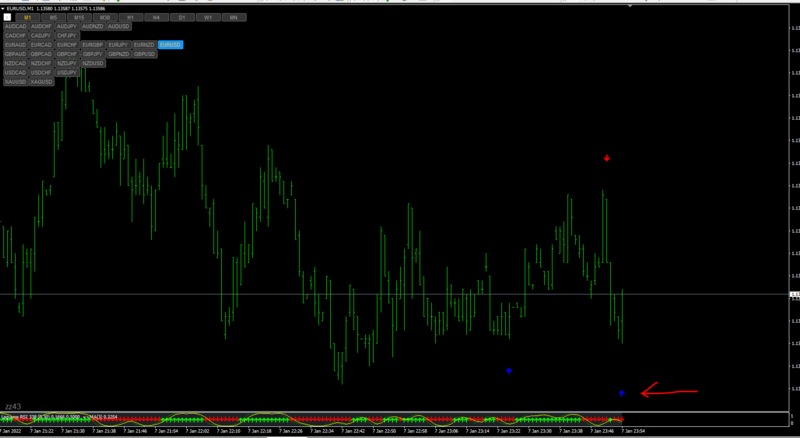Screen dimensions: 800x438
Task: Go to USDCHF symbol
Action: point(41,72)
